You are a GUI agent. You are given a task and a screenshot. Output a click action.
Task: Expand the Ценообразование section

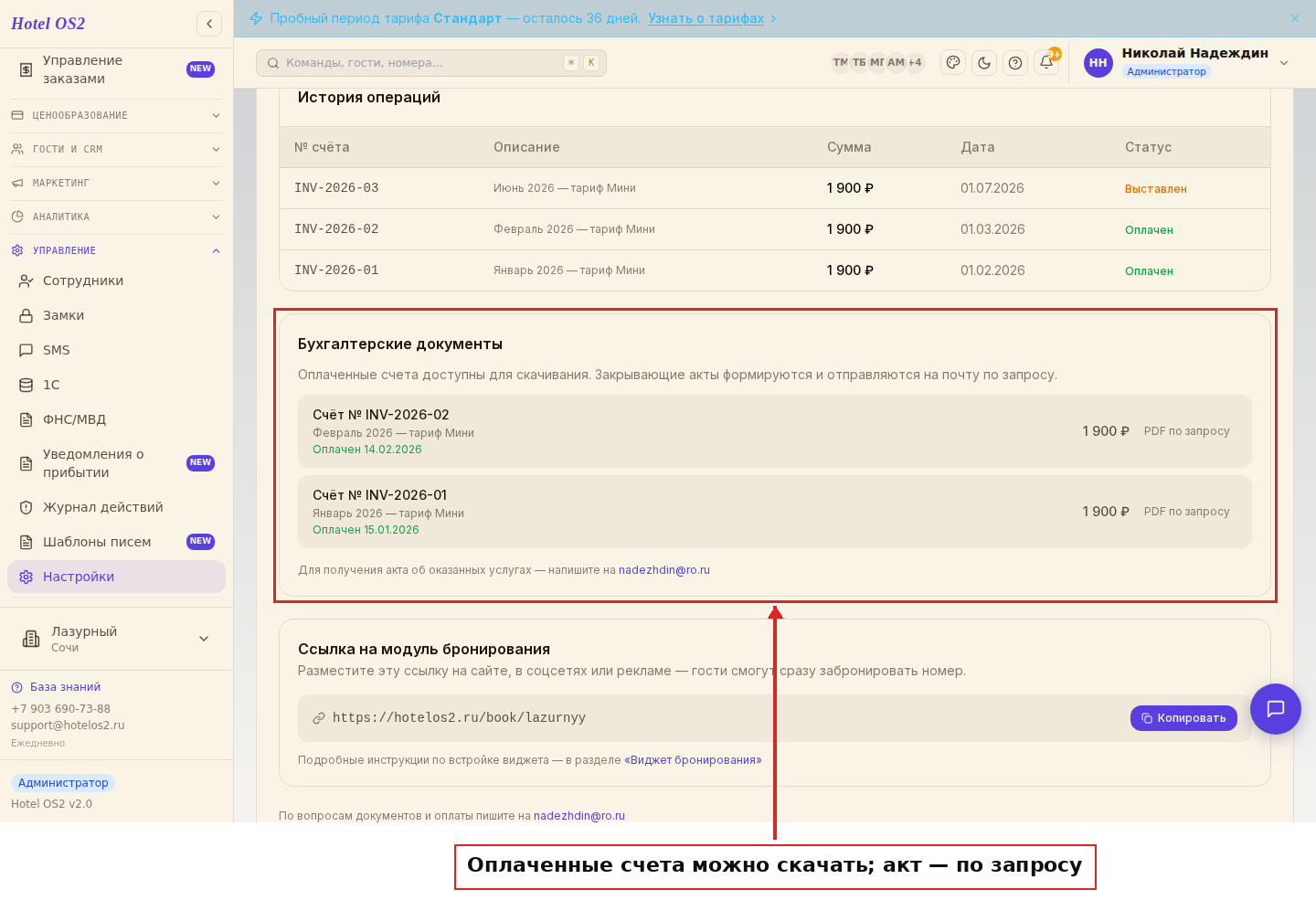[116, 115]
